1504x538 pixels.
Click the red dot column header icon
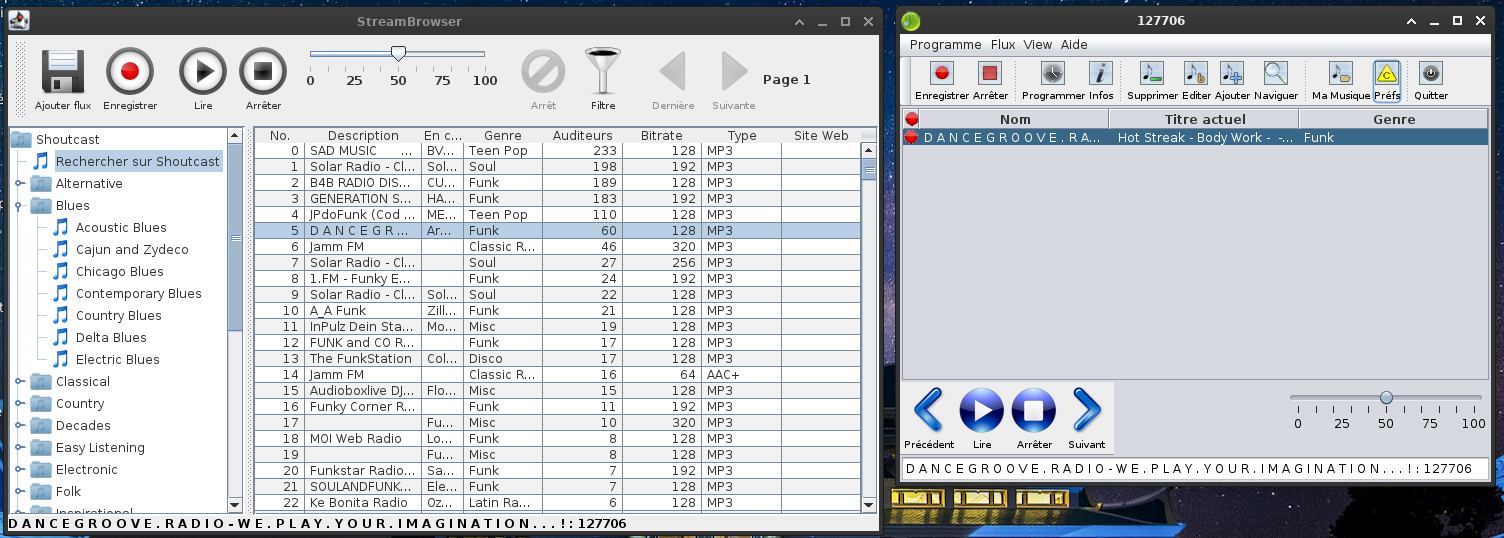point(911,119)
